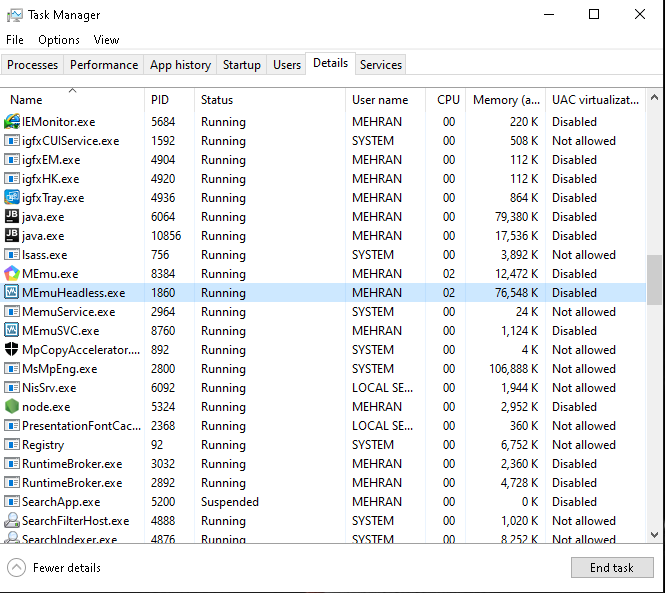The image size is (665, 593).
Task: Click the igfxHK.exe process icon
Action: pos(11,179)
